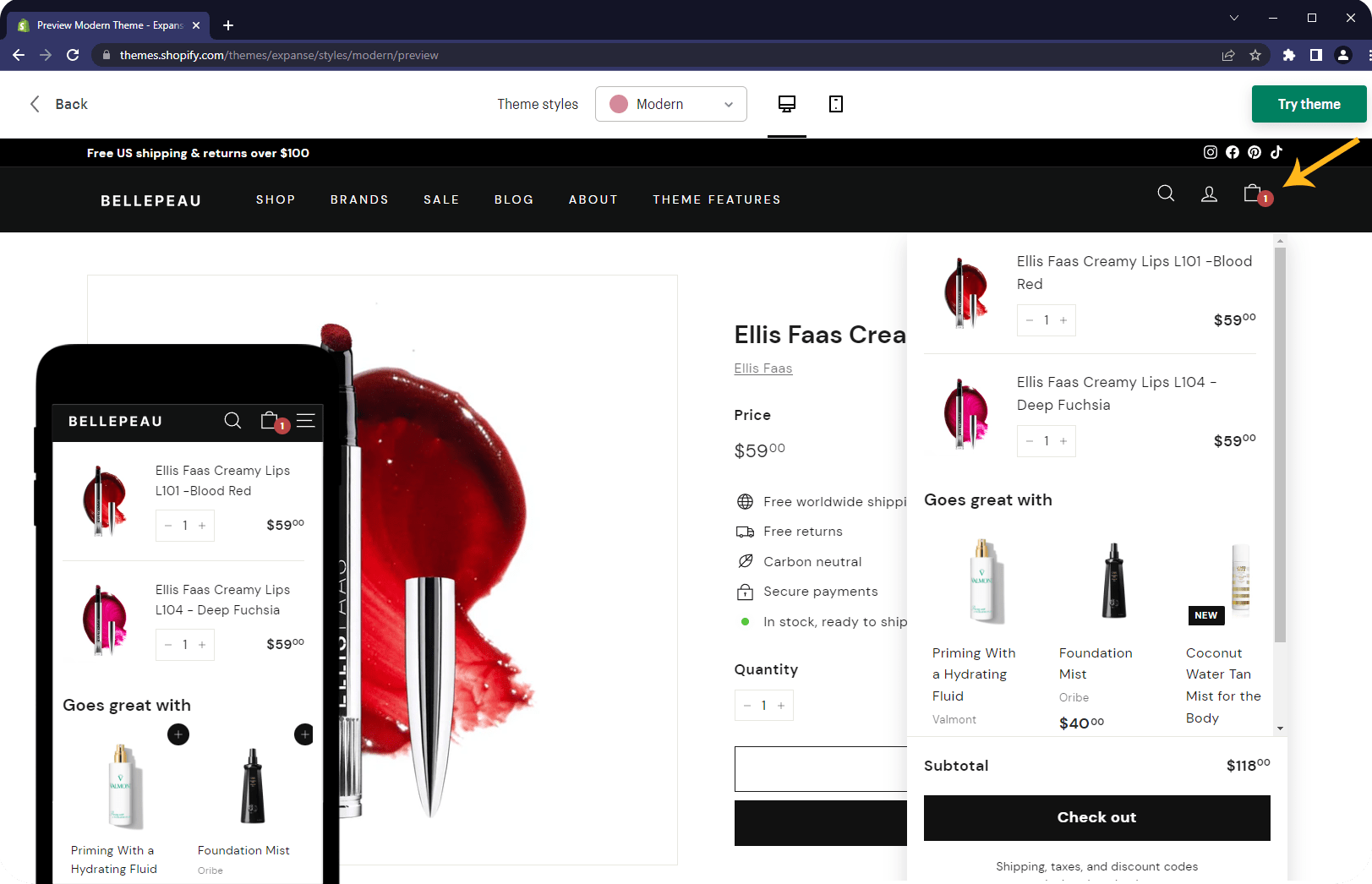Click the browser forward arrow
Viewport: 1372px width, 884px height.
coord(46,55)
